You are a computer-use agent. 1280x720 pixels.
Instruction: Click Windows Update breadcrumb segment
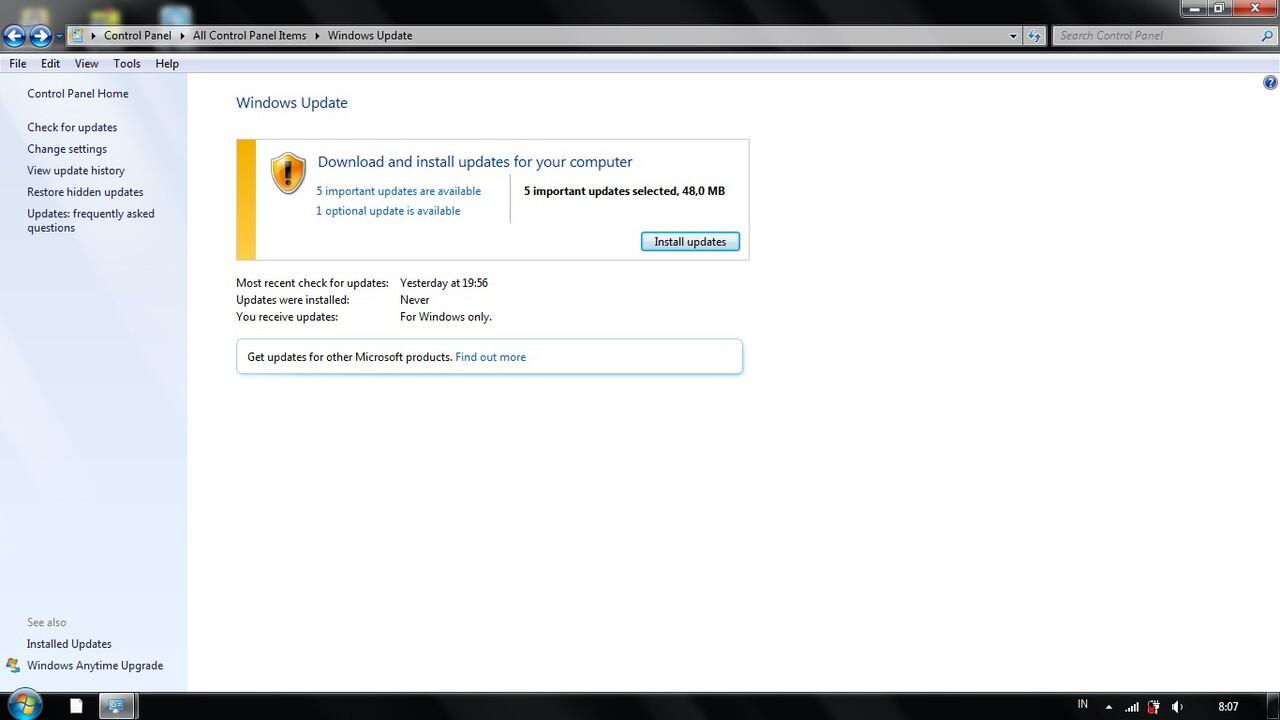[x=370, y=35]
